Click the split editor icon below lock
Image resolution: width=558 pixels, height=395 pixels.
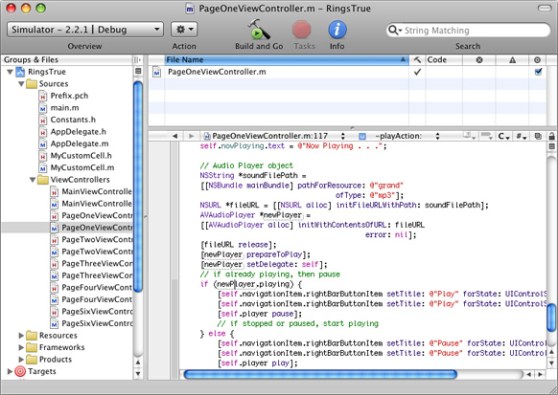552,147
